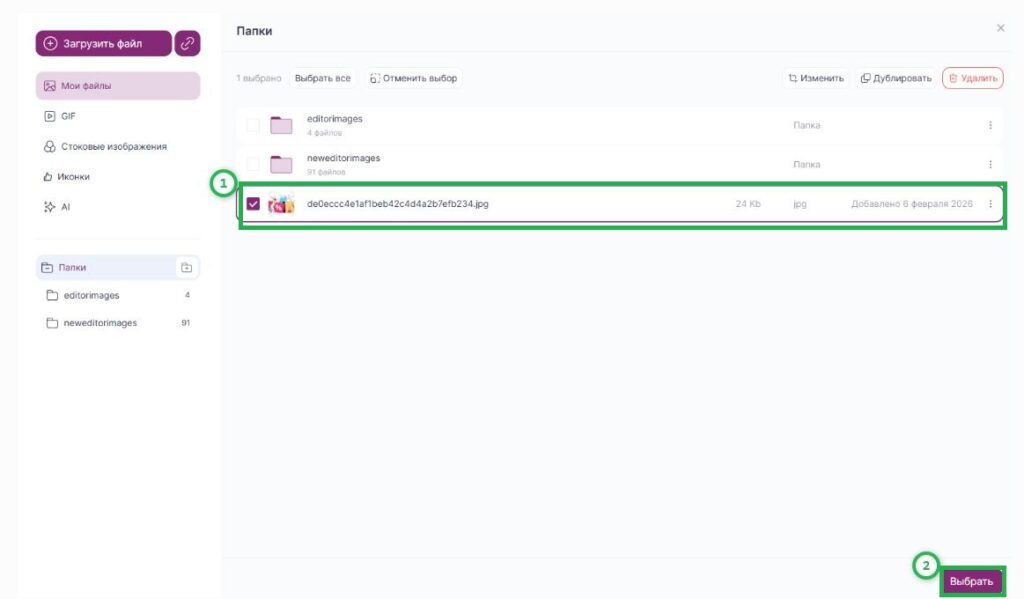Click the neweditorimages folder icon in the list
The image size is (1024, 599).
coord(281,164)
